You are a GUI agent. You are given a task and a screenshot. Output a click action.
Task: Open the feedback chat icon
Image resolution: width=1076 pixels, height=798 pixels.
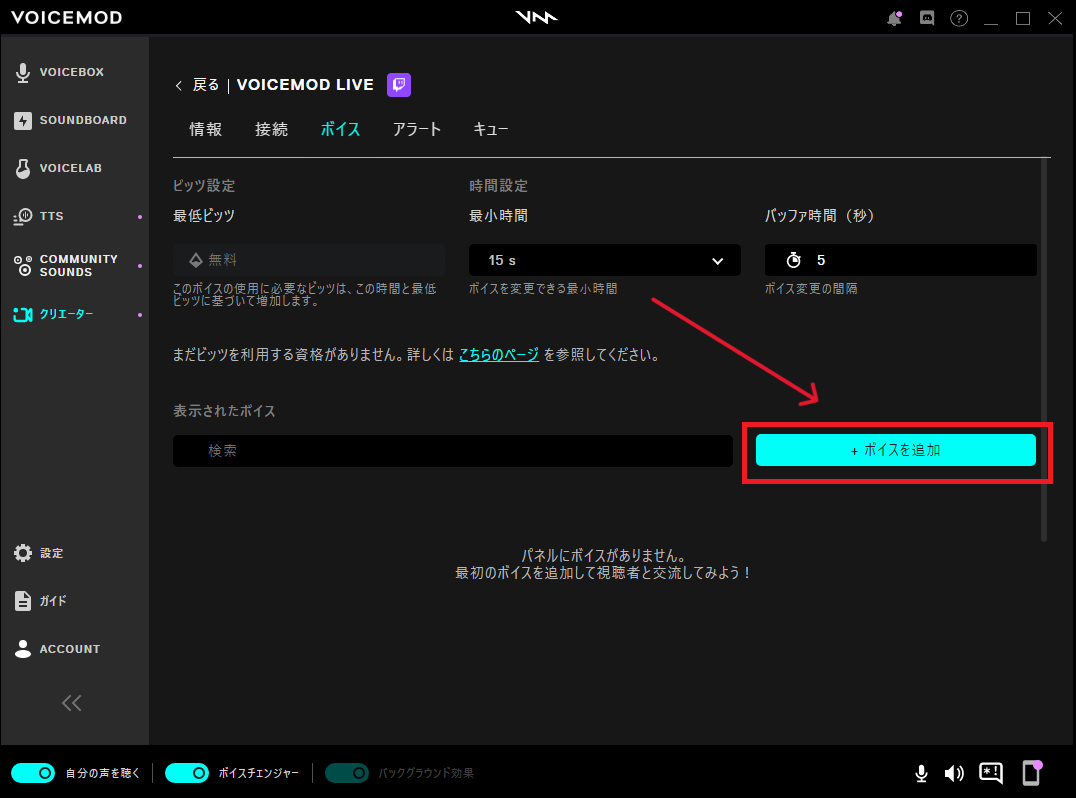point(991,773)
